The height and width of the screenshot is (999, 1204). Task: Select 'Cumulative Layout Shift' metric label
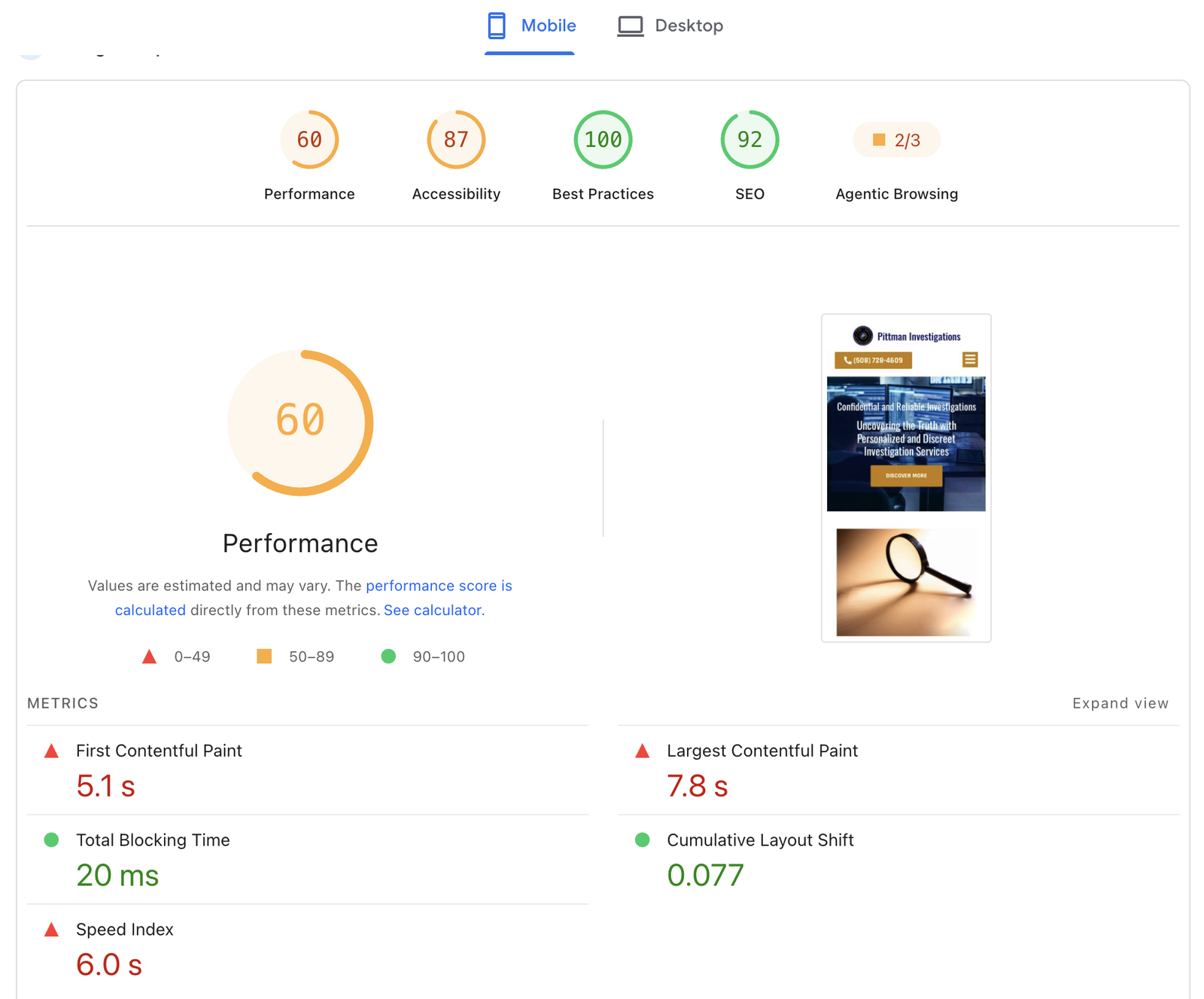coord(760,840)
